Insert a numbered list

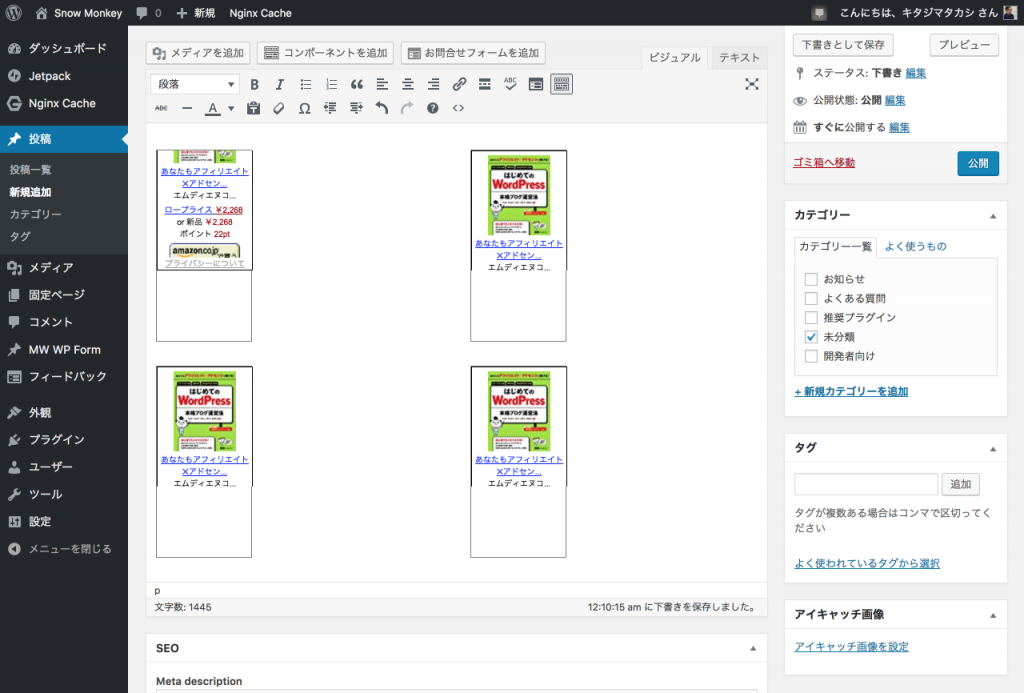tap(331, 84)
